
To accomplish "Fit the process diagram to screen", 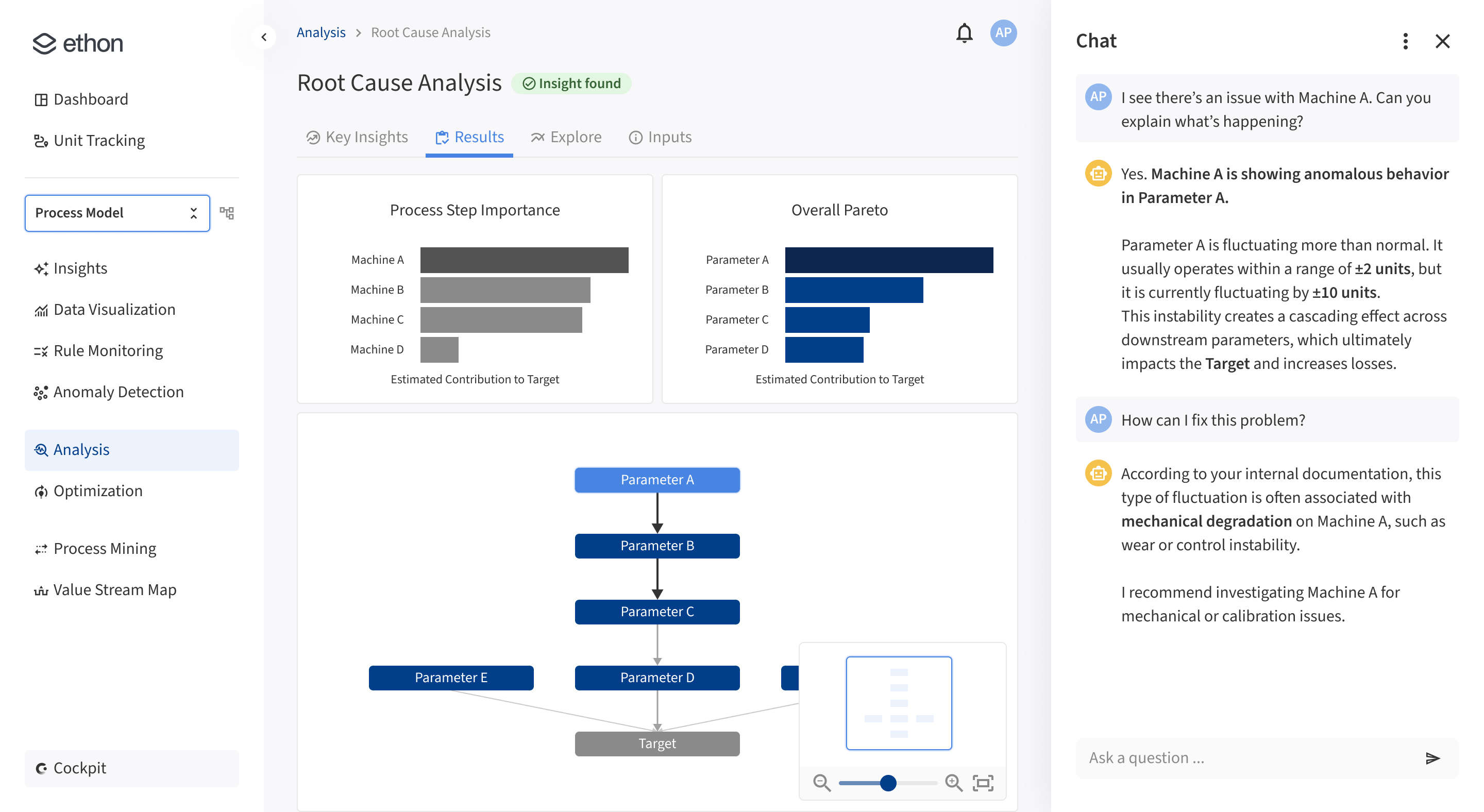I will [x=984, y=783].
